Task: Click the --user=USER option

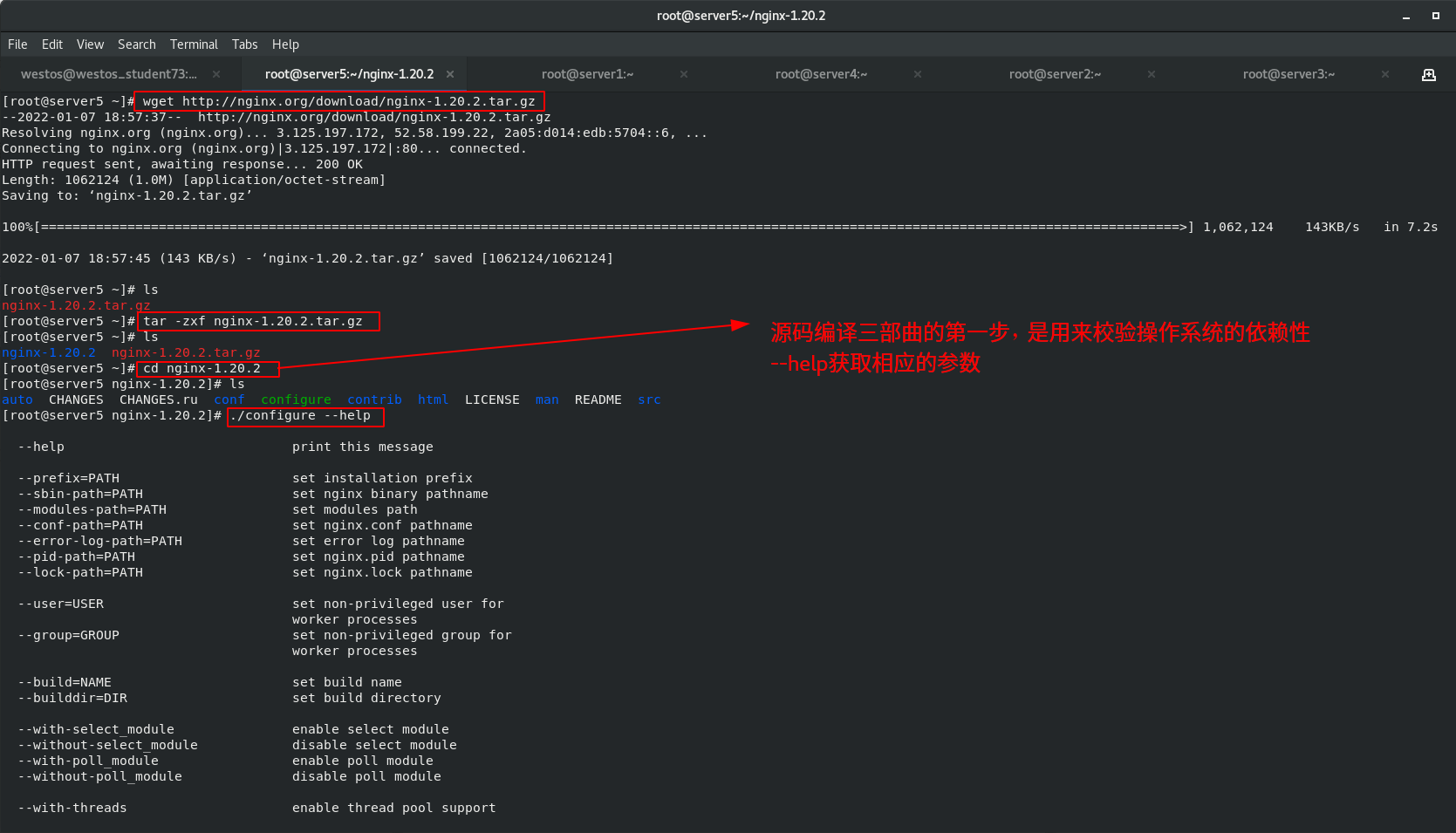Action: pos(60,604)
